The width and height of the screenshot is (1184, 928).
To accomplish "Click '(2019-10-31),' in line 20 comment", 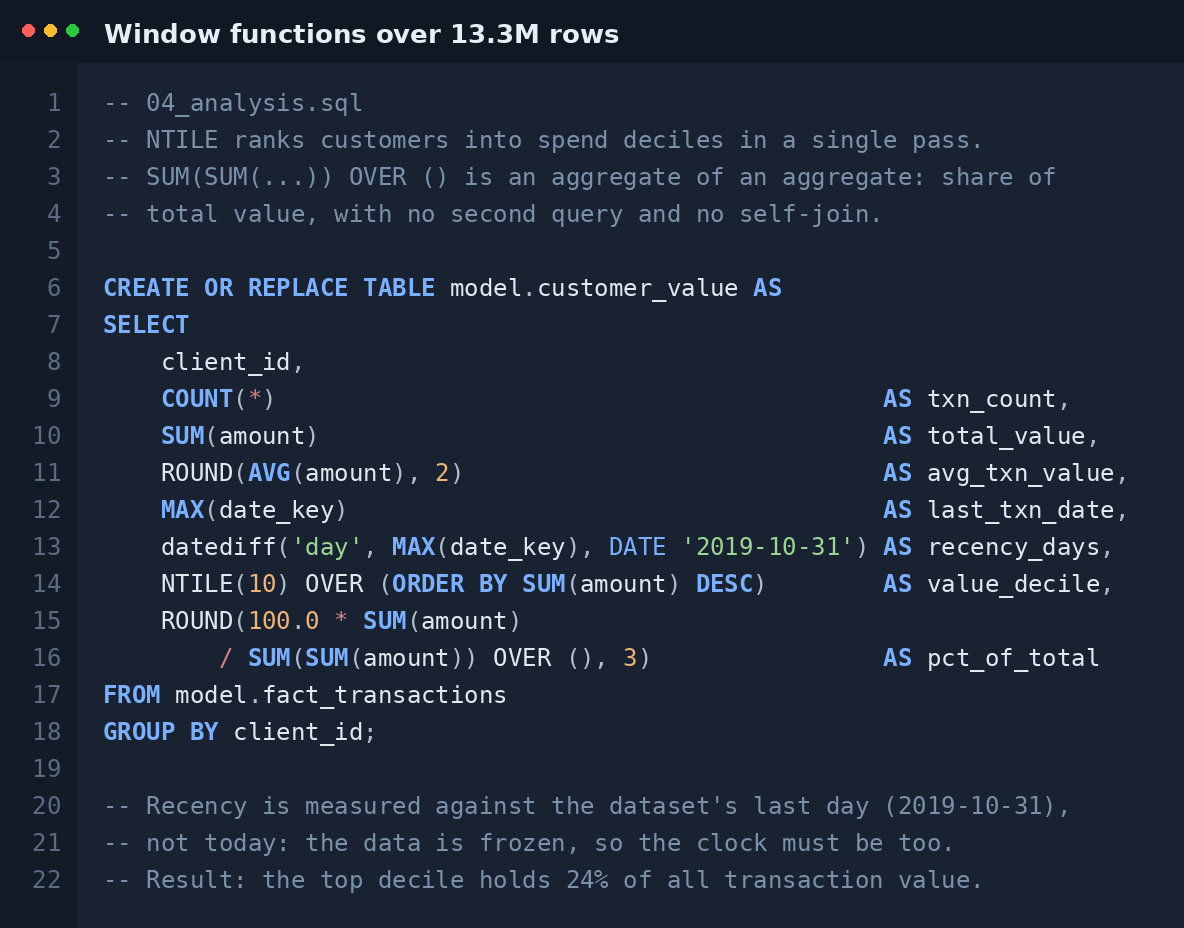I will (976, 806).
